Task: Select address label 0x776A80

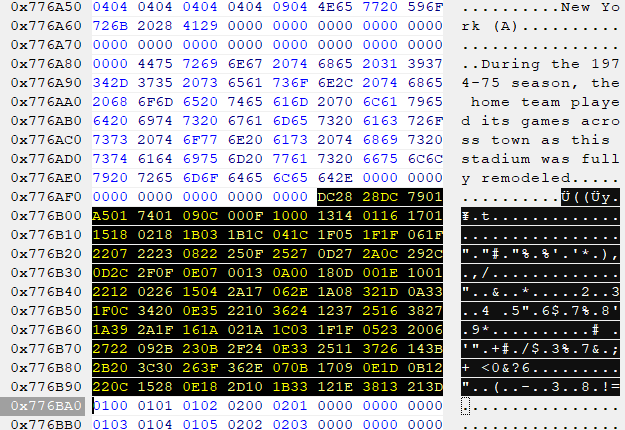Action: tap(46, 64)
